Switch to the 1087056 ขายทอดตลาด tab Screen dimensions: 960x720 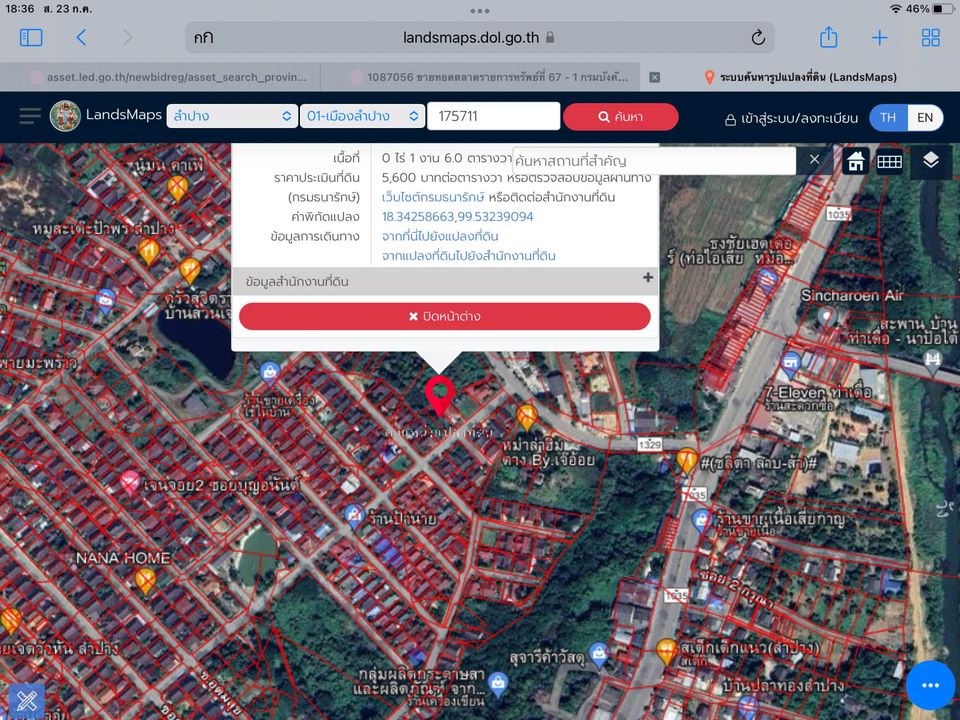[490, 77]
